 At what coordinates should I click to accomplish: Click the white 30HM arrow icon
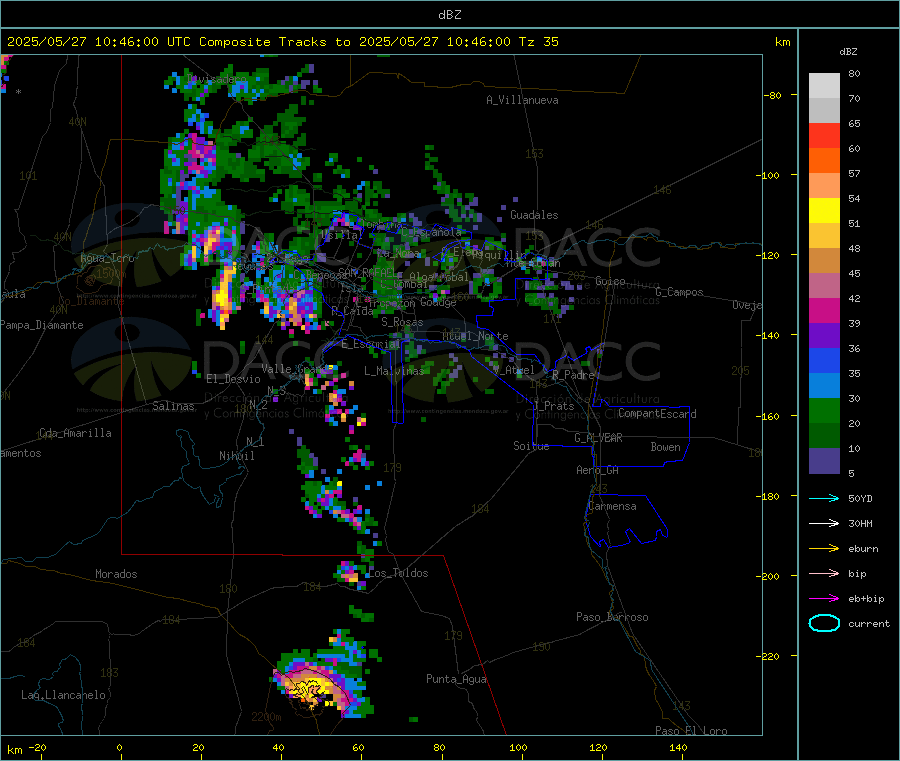pos(824,523)
